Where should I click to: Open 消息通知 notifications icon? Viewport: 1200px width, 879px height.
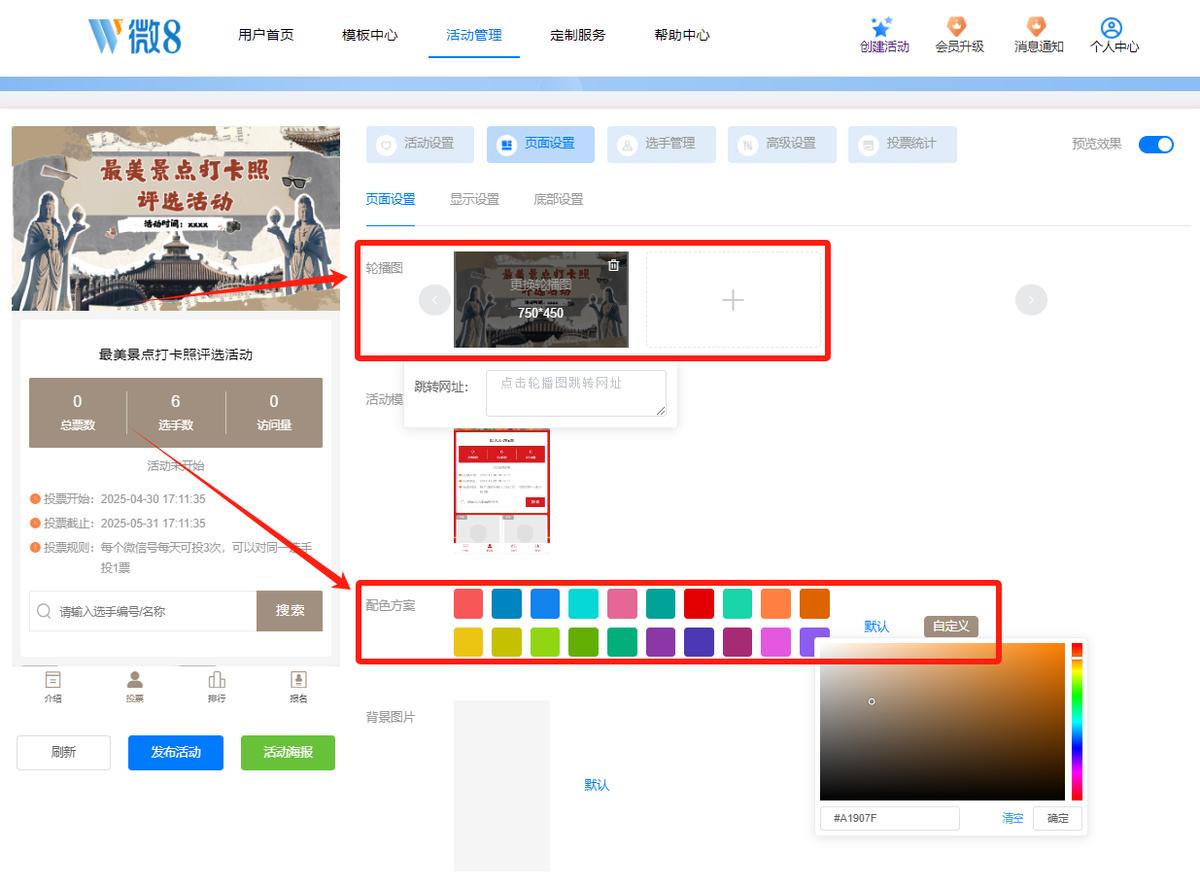click(1036, 26)
